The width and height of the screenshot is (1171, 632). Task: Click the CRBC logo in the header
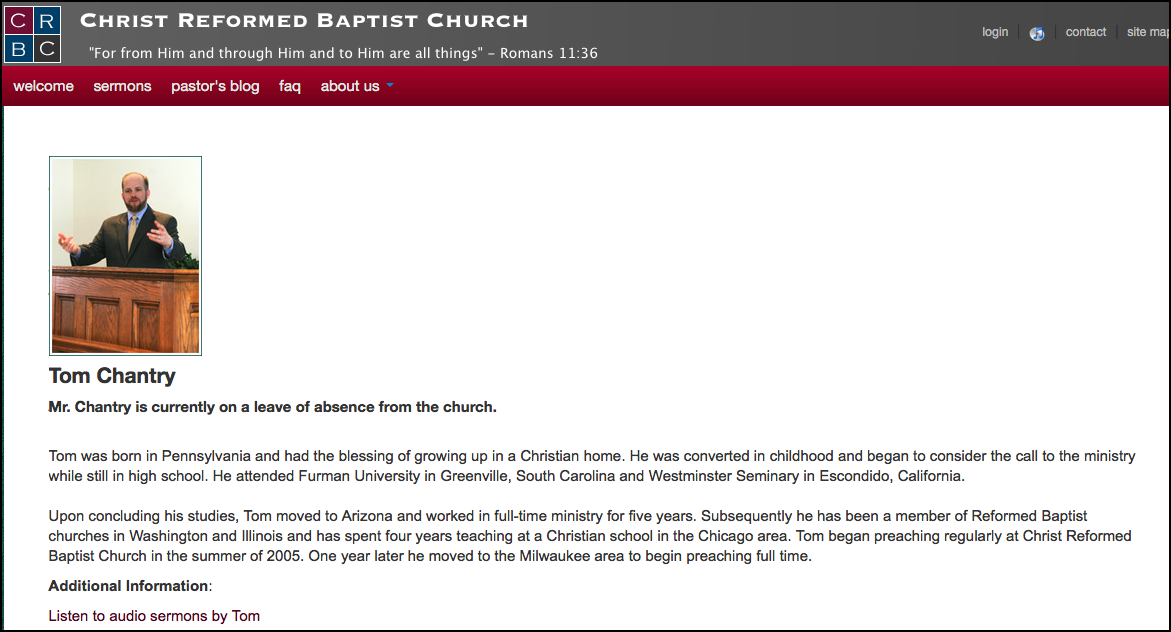click(x=33, y=34)
